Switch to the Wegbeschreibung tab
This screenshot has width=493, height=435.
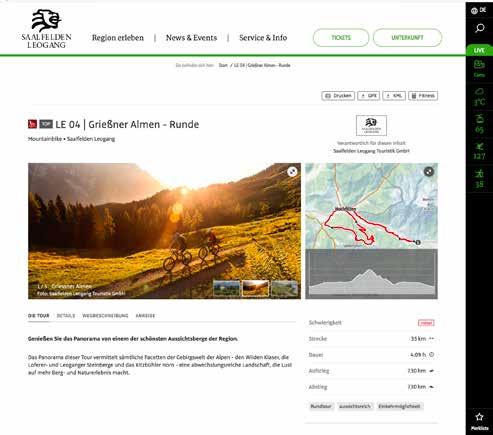105,316
